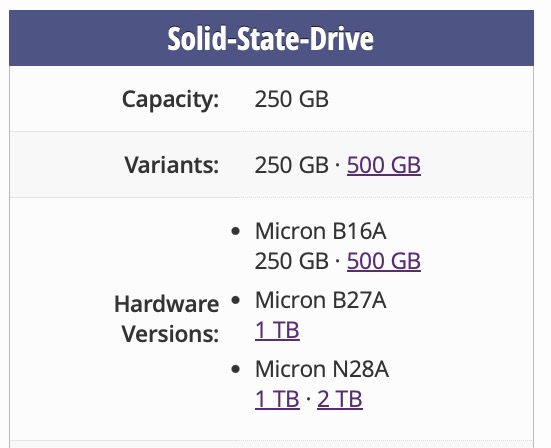Click the Solid-State-Drive section header
551x448 pixels.
(271, 38)
